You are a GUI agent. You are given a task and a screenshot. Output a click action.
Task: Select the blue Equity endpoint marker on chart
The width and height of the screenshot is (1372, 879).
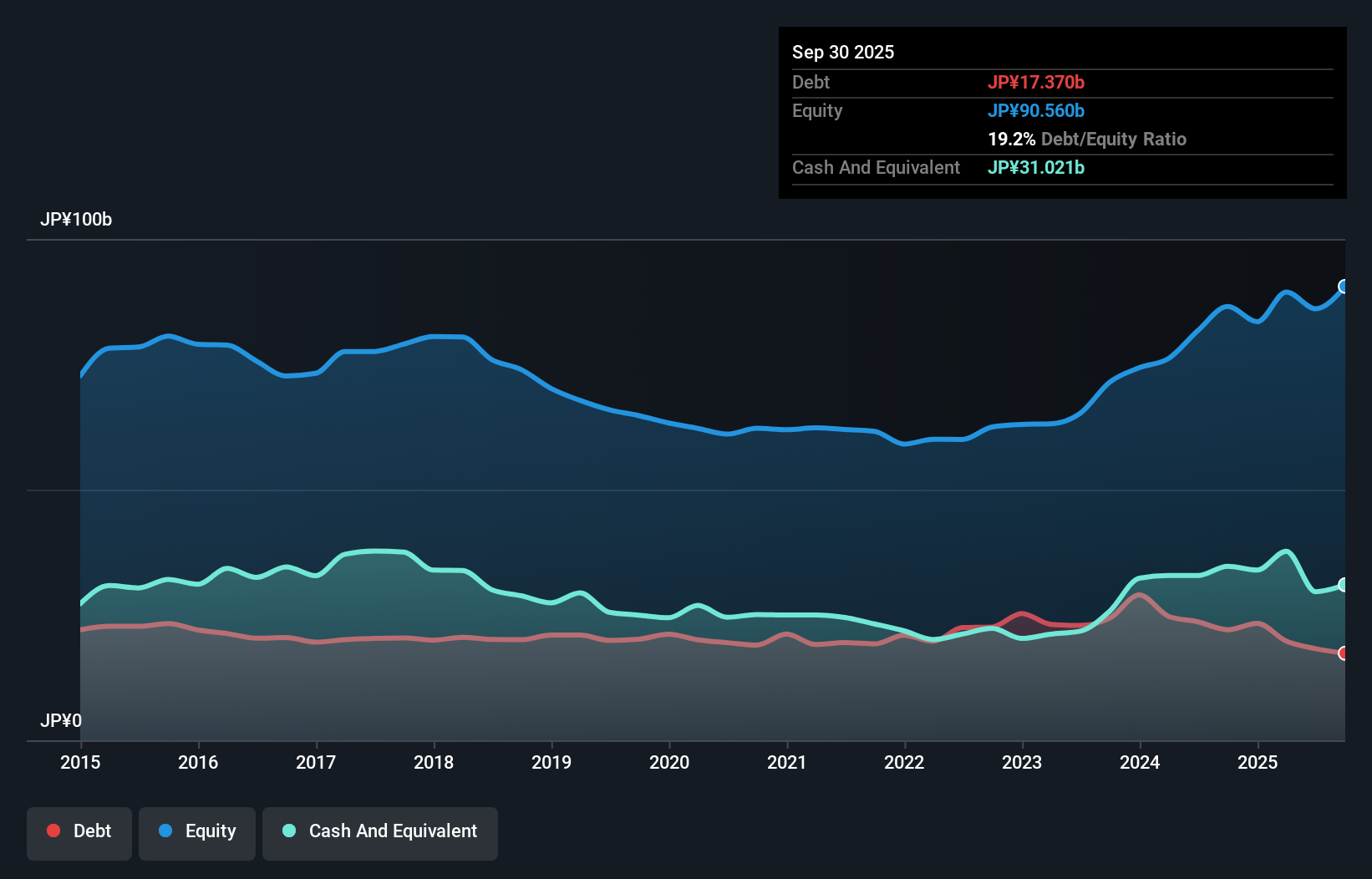[x=1344, y=287]
